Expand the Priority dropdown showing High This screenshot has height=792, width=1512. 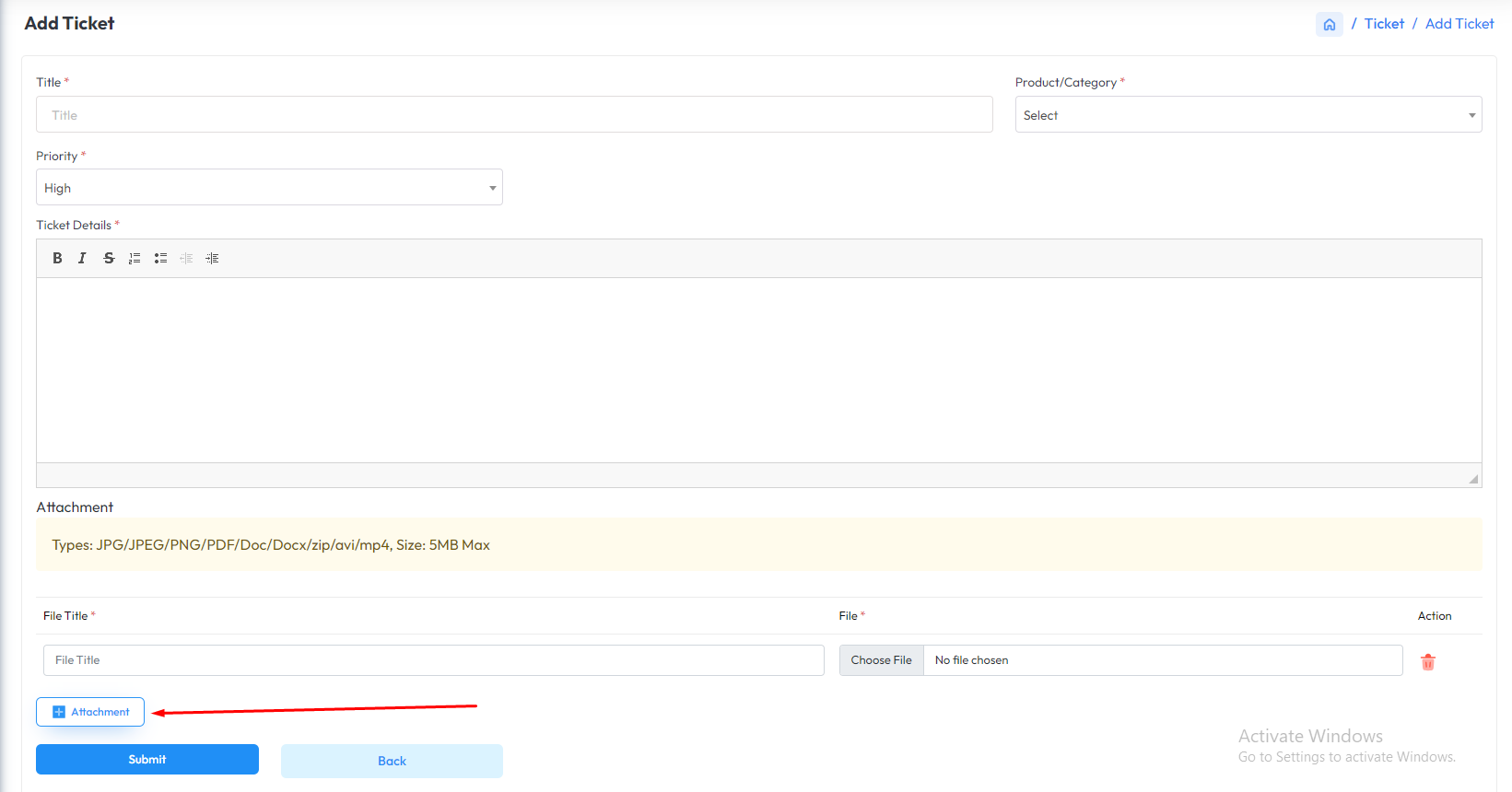click(x=269, y=188)
